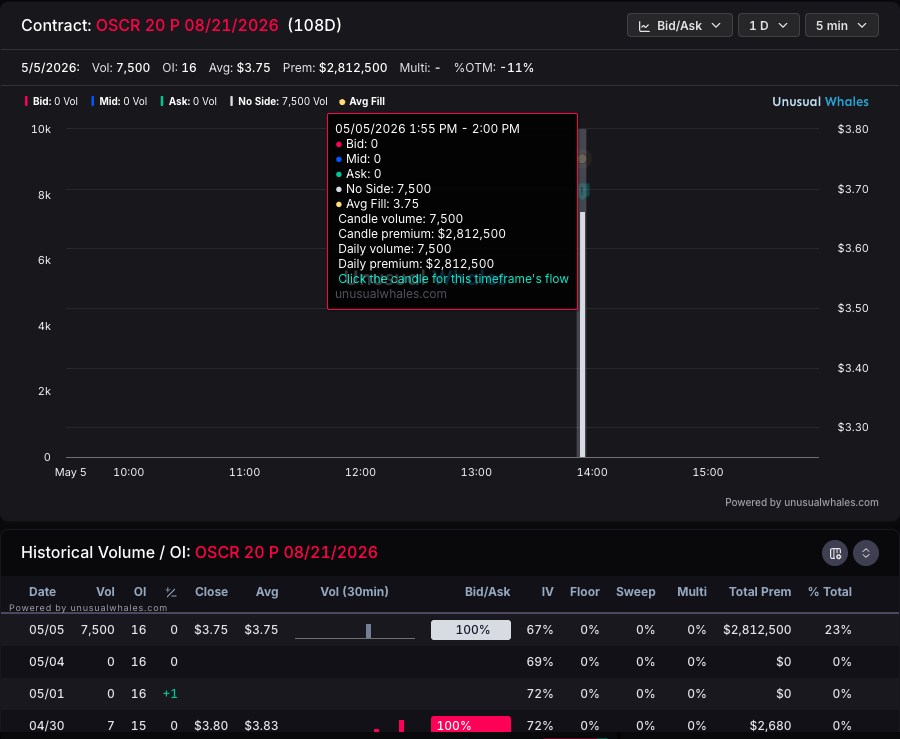This screenshot has height=739, width=900.
Task: Open the 5 min interval dropdown
Action: point(841,26)
